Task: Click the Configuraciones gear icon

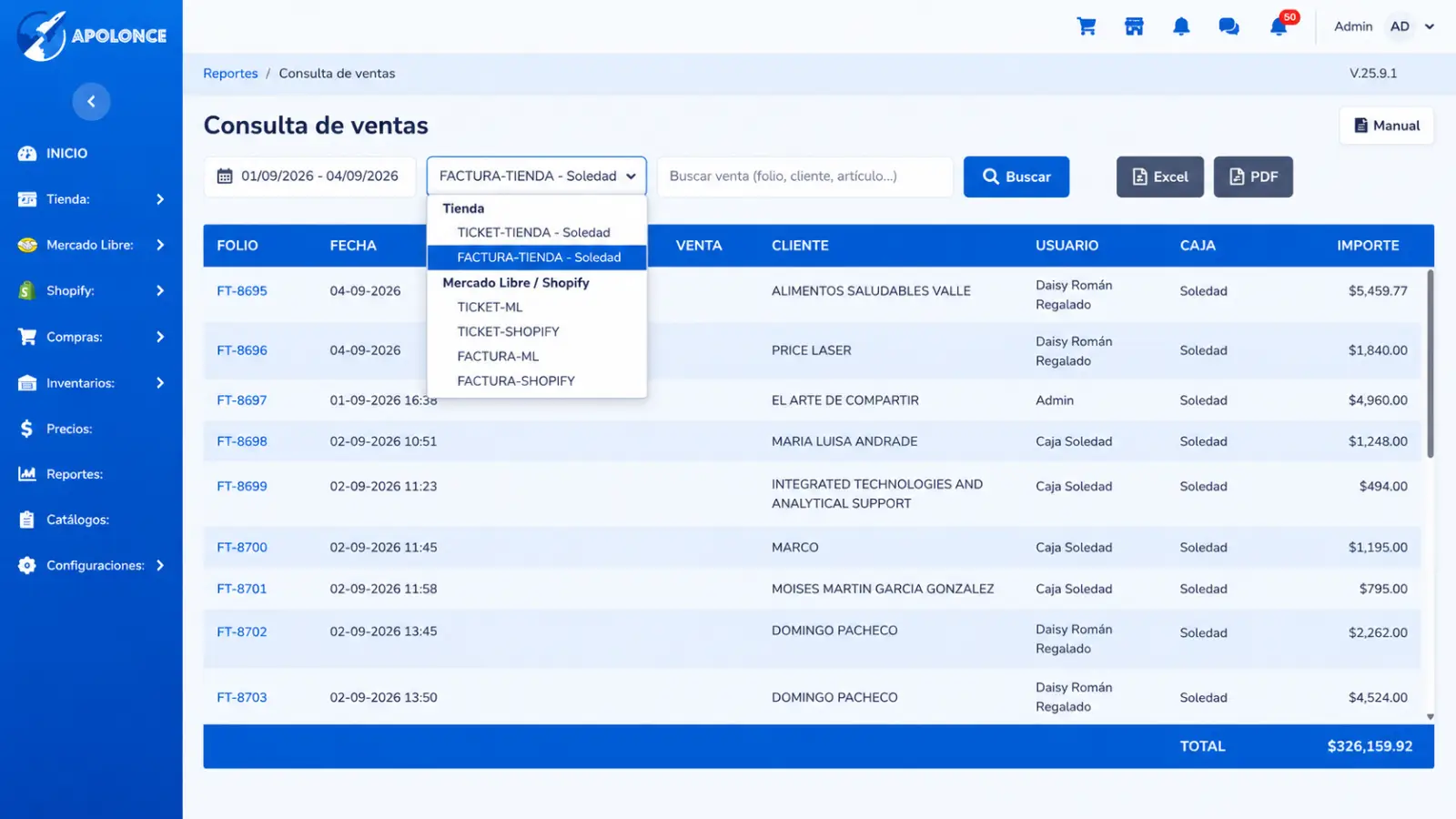Action: click(x=27, y=565)
